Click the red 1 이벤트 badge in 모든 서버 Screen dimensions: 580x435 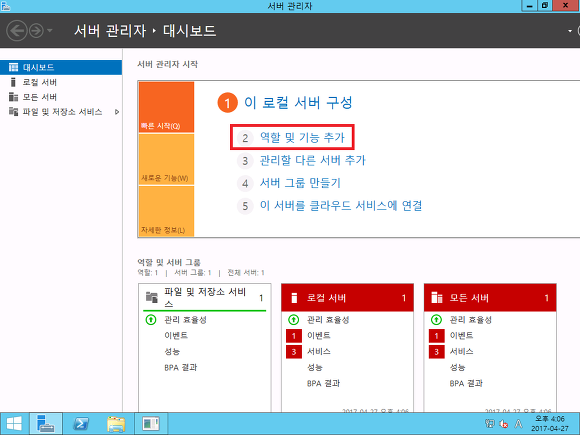[x=436, y=335]
